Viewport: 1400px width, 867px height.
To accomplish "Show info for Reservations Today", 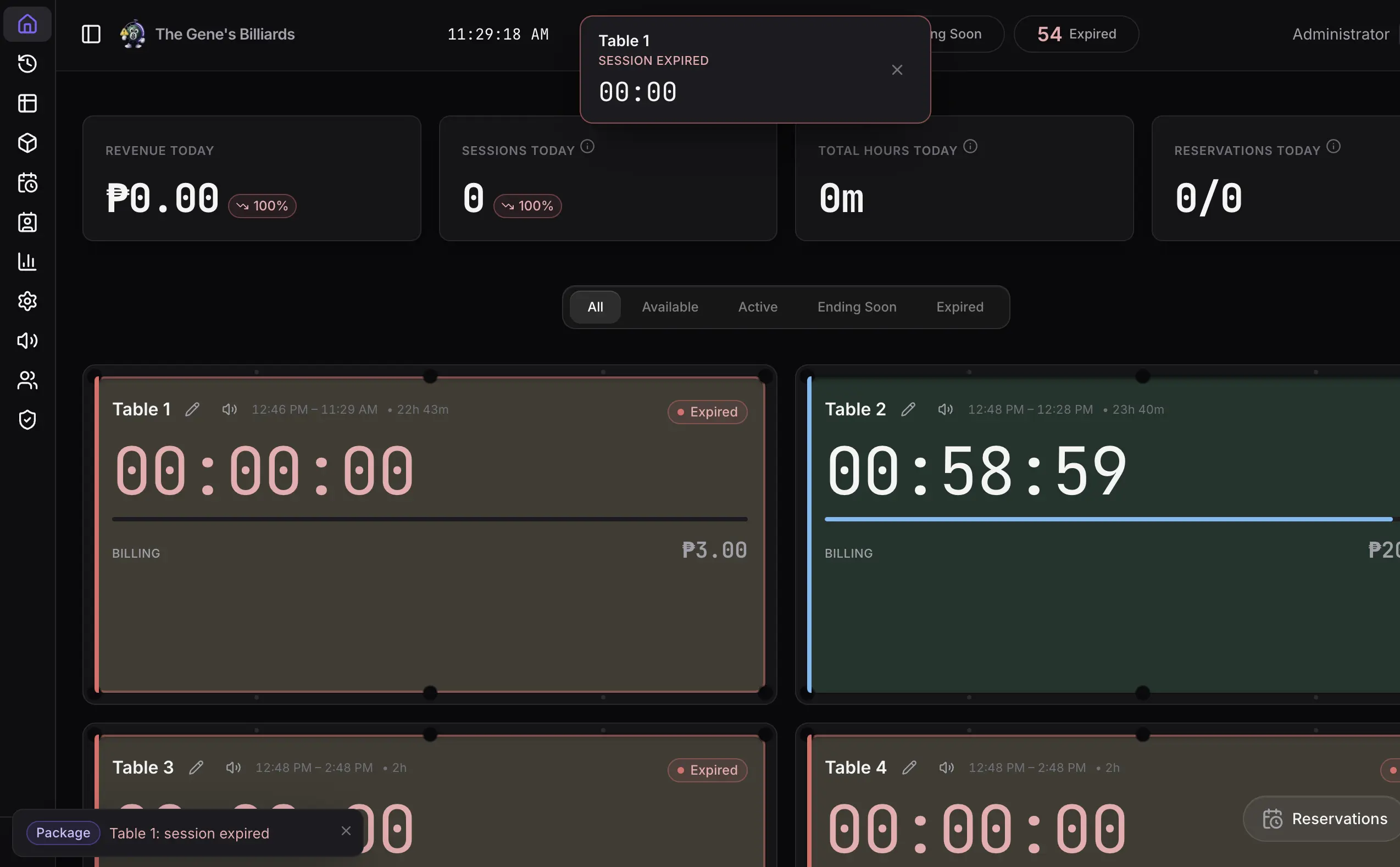I will (1334, 146).
